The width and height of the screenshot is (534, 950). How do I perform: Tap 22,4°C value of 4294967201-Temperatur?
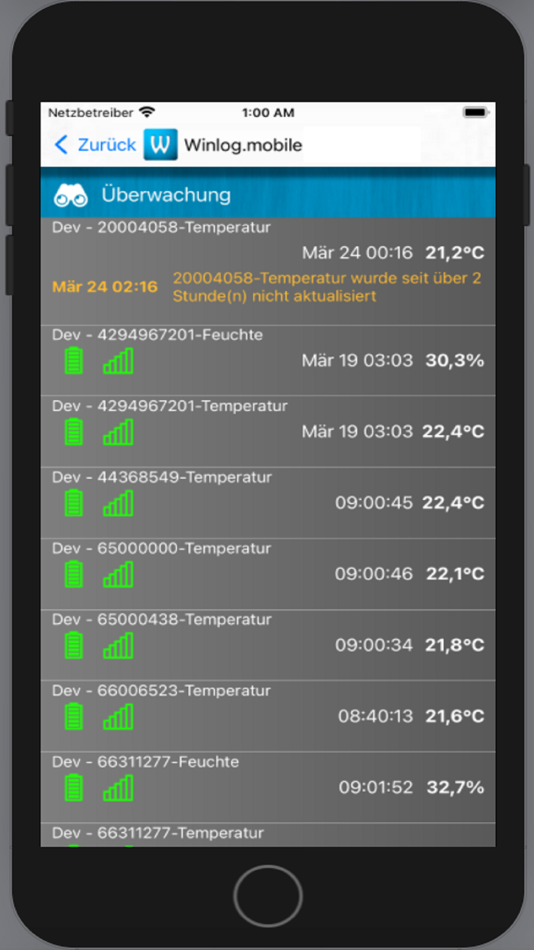click(x=454, y=431)
